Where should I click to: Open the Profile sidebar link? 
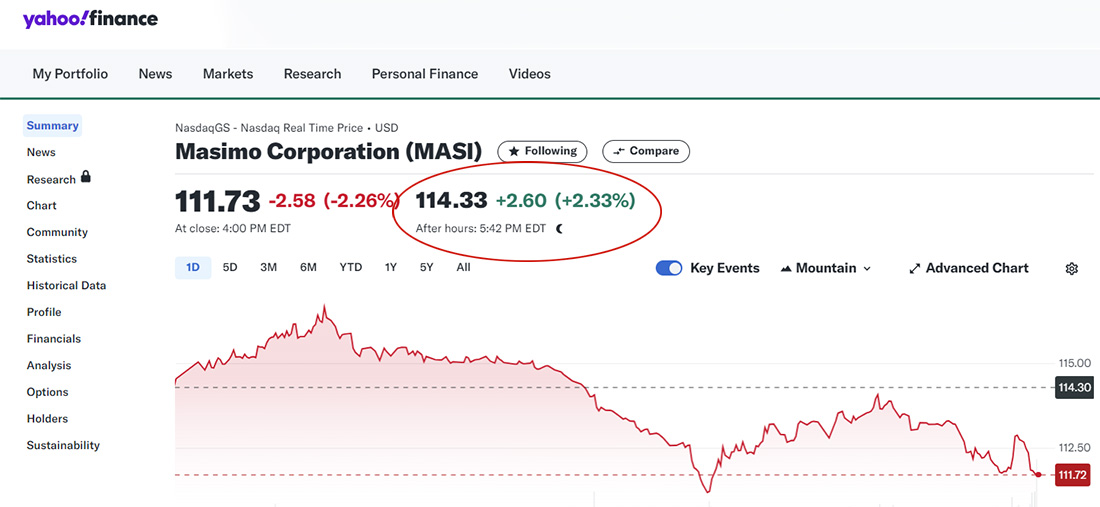(x=44, y=312)
